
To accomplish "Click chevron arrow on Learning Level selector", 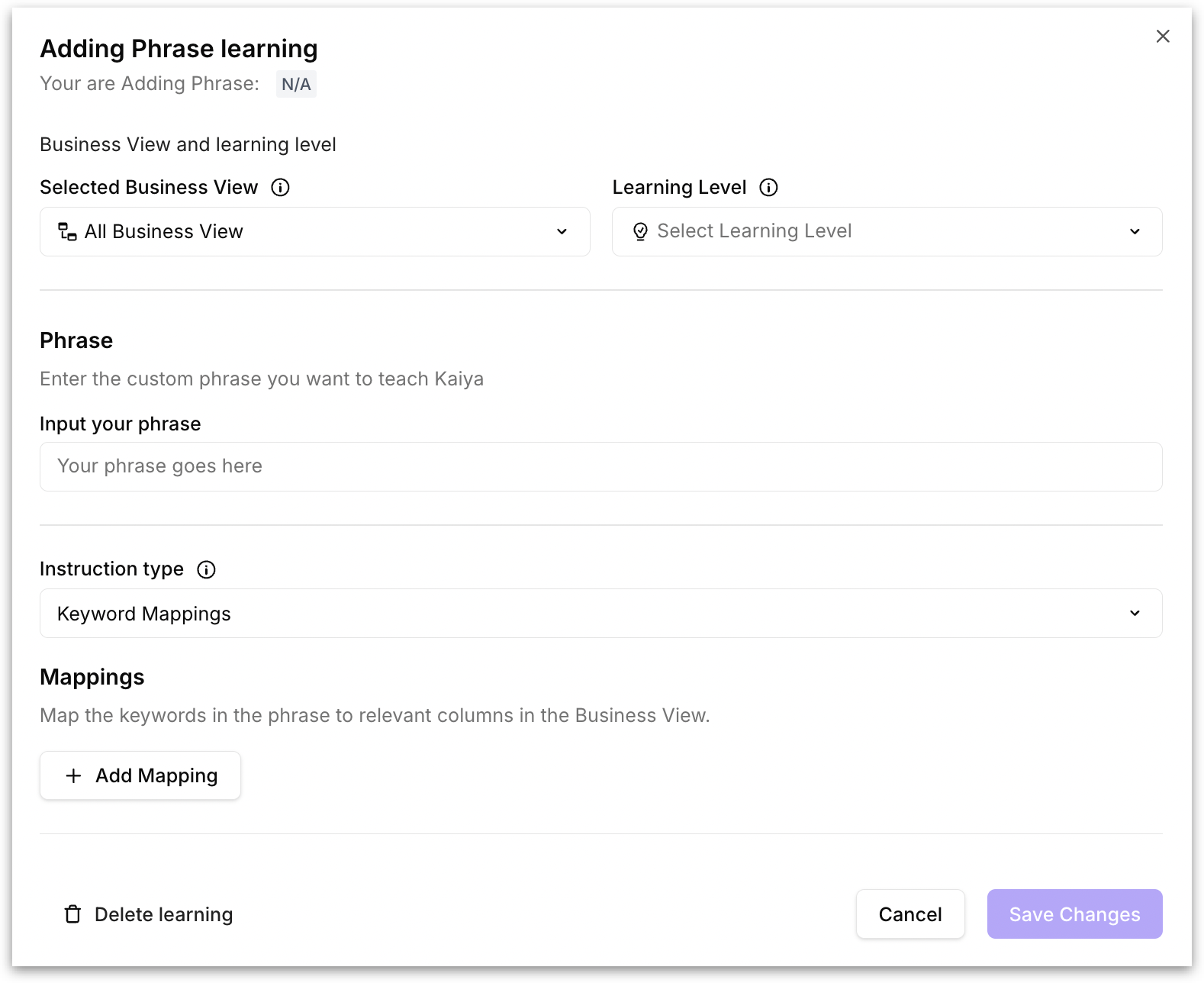I will pyautogui.click(x=1135, y=232).
